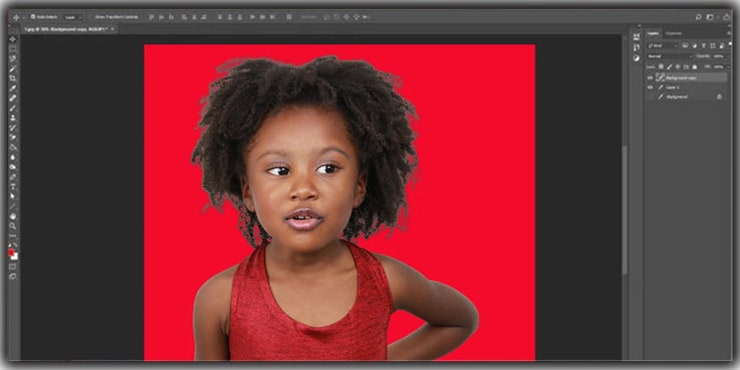The width and height of the screenshot is (740, 370).
Task: Select the Move tool in the toolbar
Action: coord(13,39)
